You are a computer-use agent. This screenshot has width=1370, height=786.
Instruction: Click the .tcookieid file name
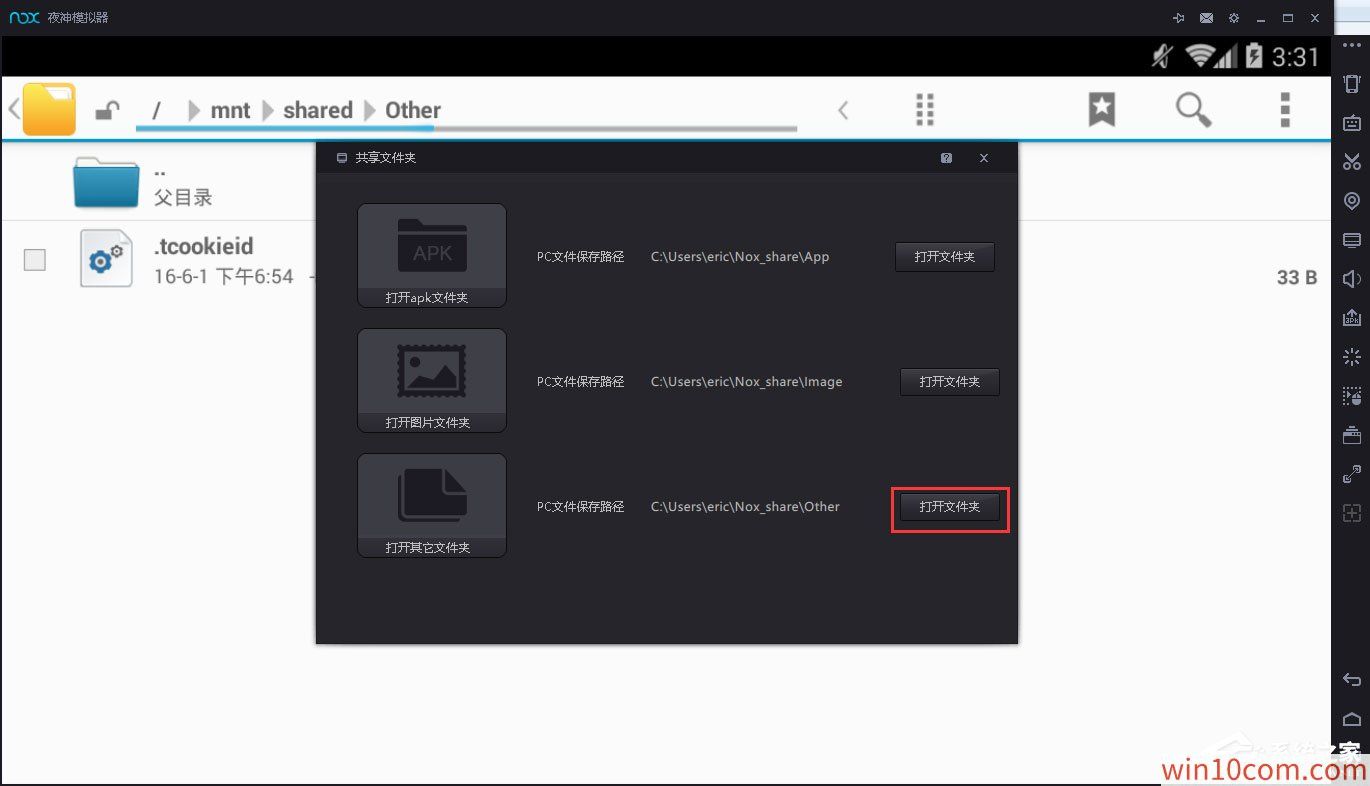tap(203, 247)
